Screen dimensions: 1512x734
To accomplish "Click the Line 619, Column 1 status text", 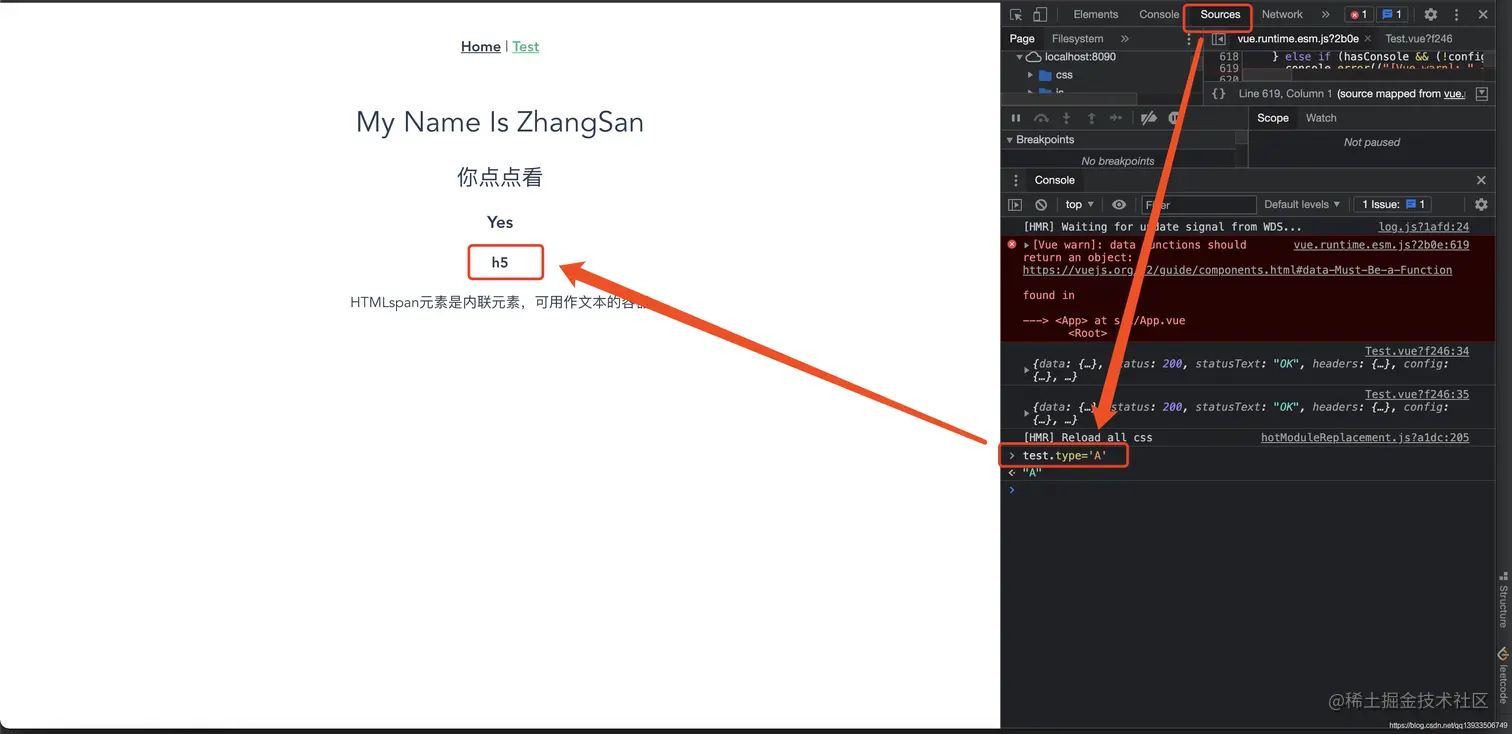I will click(x=1285, y=94).
